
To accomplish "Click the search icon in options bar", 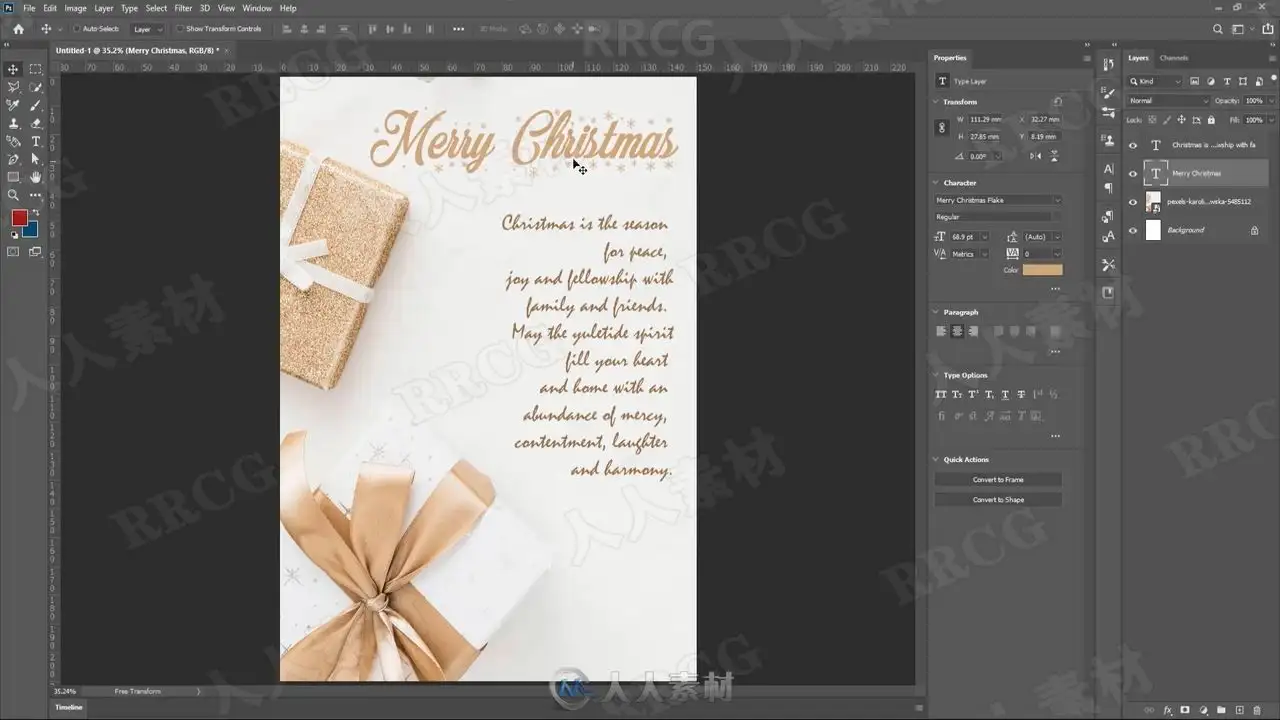I will coord(1217,29).
